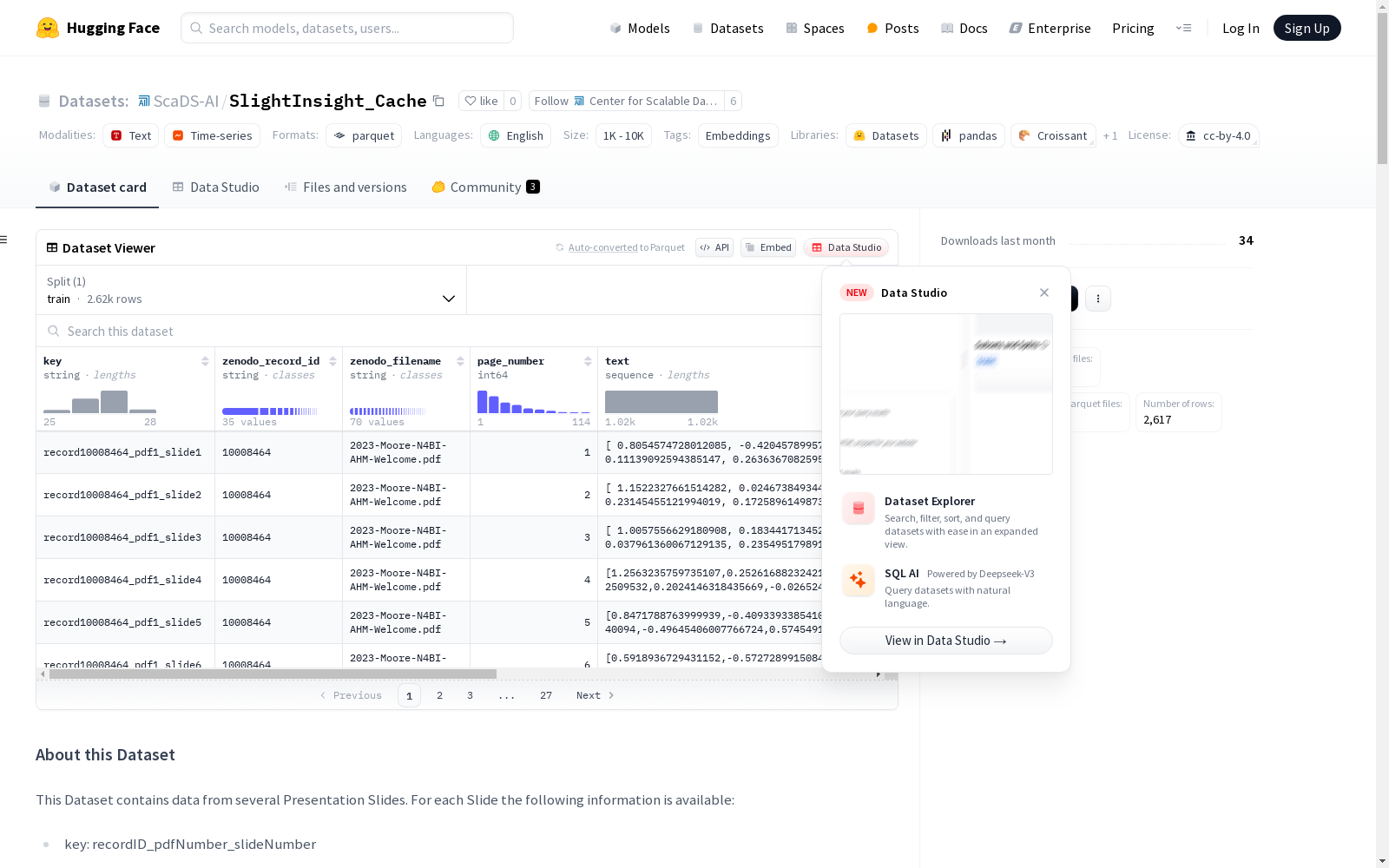Copy dataset name with the copy icon
The image size is (1389, 868).
pyautogui.click(x=439, y=102)
